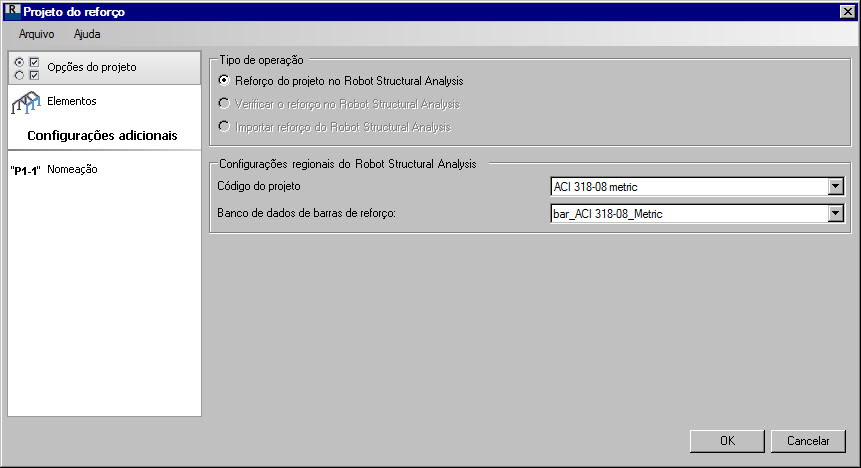Expand the Banco de dados de barras dropdown arrow
Screen dimensions: 861x468
click(835, 213)
